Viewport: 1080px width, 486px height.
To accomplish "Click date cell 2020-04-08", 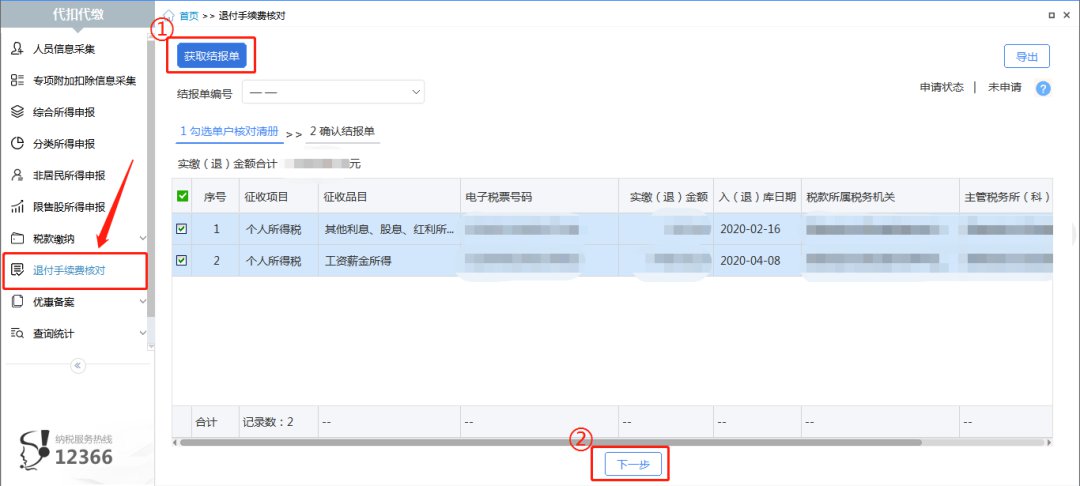I will tap(757, 261).
